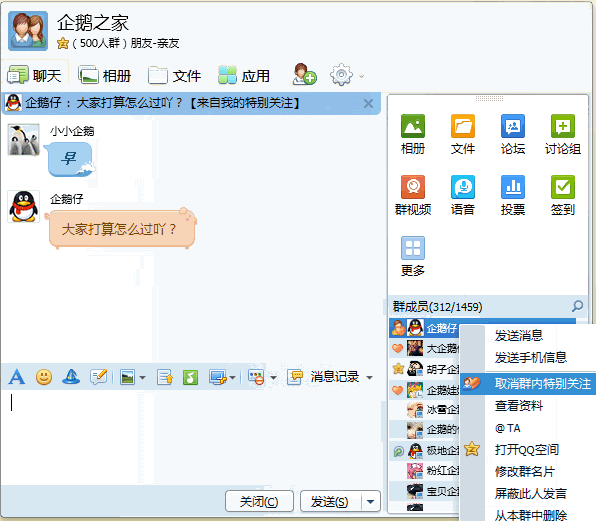Open the send button options dropdown
This screenshot has width=596, height=521.
click(x=371, y=502)
